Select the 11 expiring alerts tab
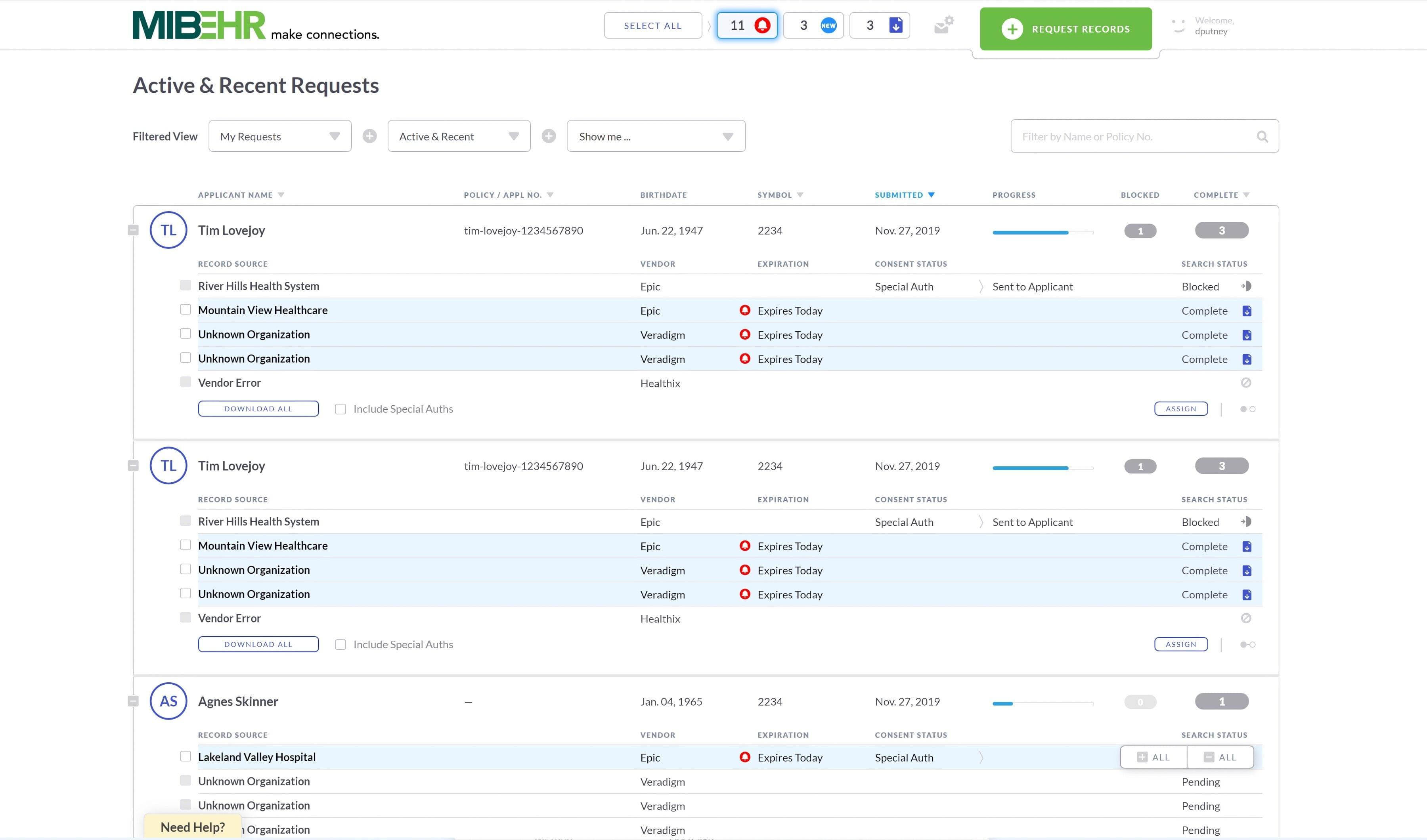 coord(747,25)
